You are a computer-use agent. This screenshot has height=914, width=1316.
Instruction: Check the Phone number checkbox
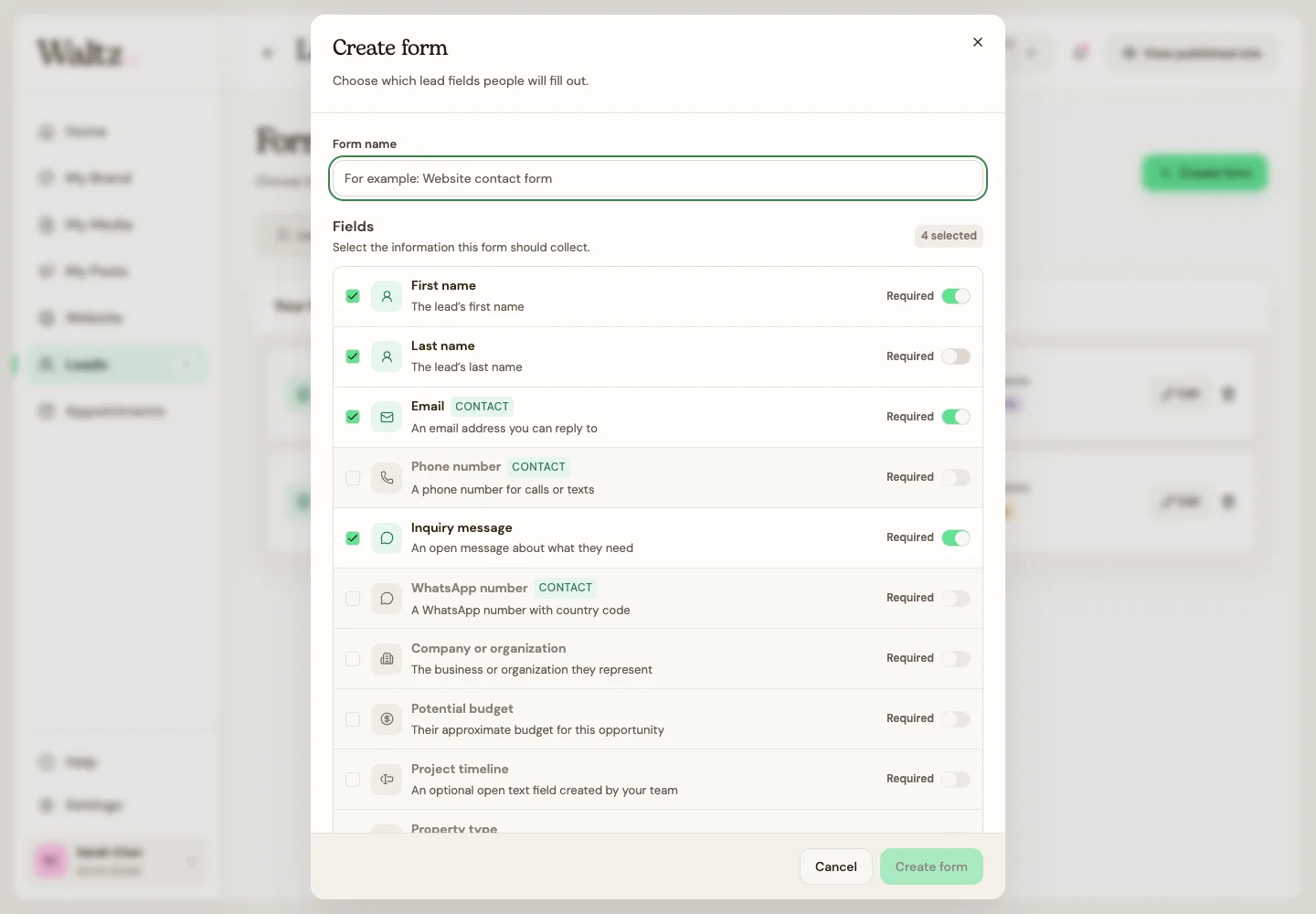coord(353,477)
